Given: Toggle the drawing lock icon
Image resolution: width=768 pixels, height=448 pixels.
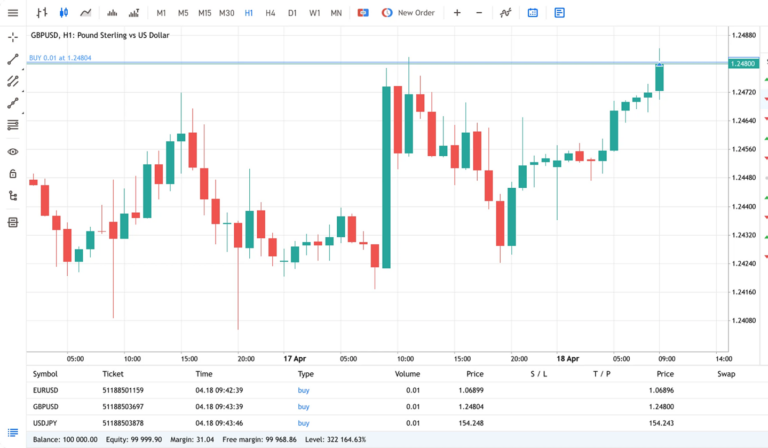Looking at the screenshot, I should pos(13,173).
